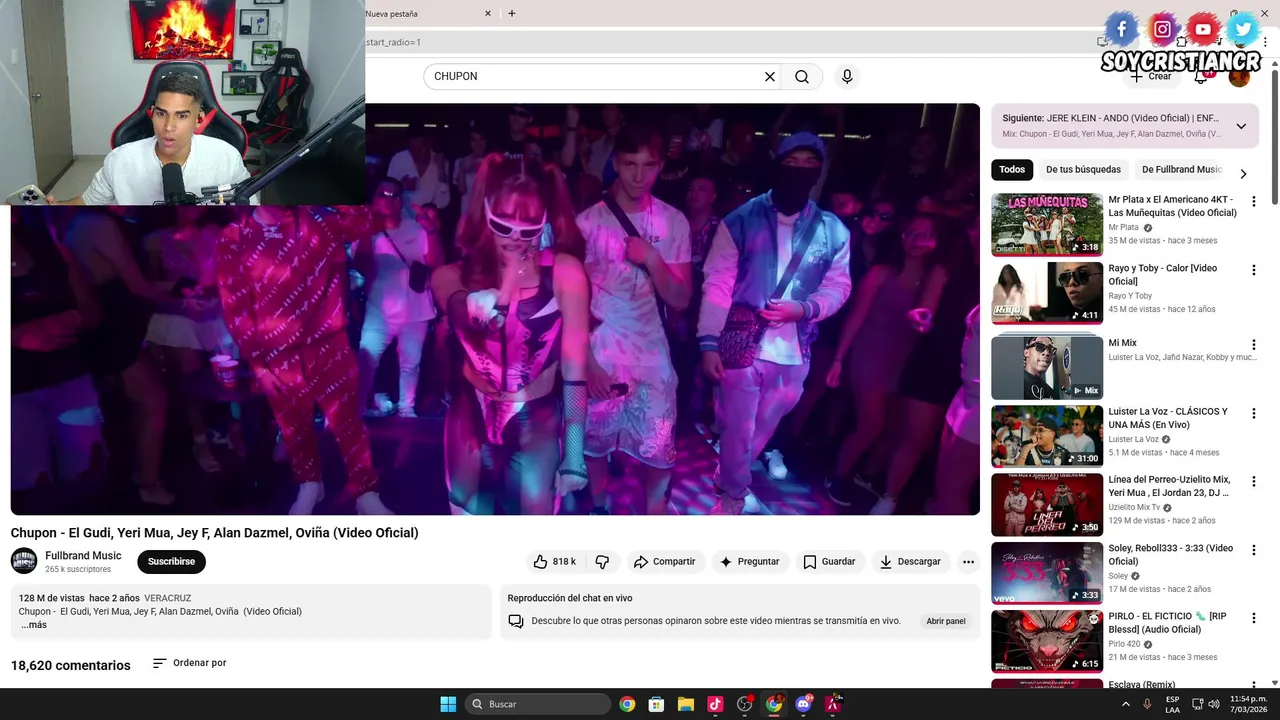The height and width of the screenshot is (720, 1280).
Task: Open options for Soley, Reboll333 3:33
Action: [1253, 550]
